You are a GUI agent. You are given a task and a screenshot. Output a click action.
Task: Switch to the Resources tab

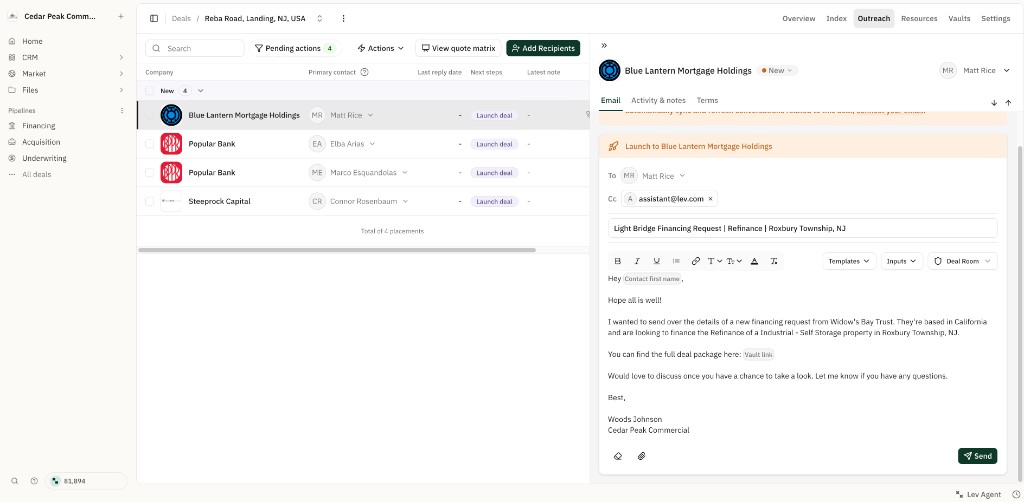click(919, 18)
